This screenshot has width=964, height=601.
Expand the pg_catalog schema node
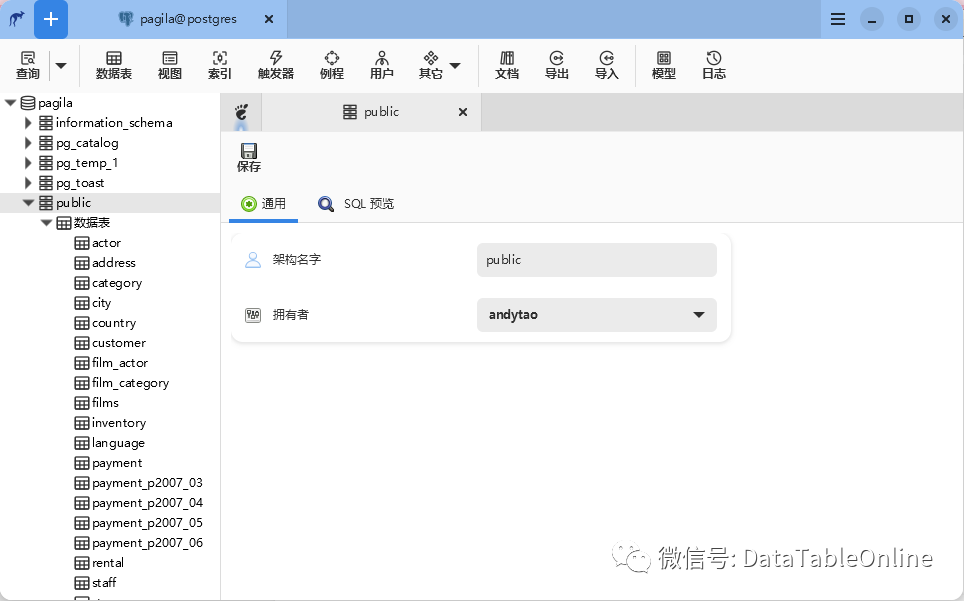[x=28, y=143]
